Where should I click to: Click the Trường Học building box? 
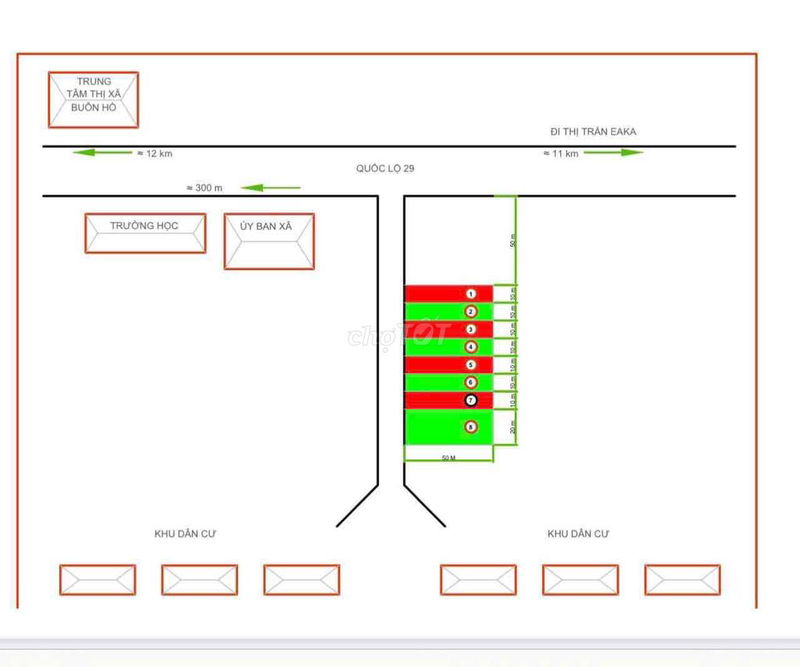145,233
